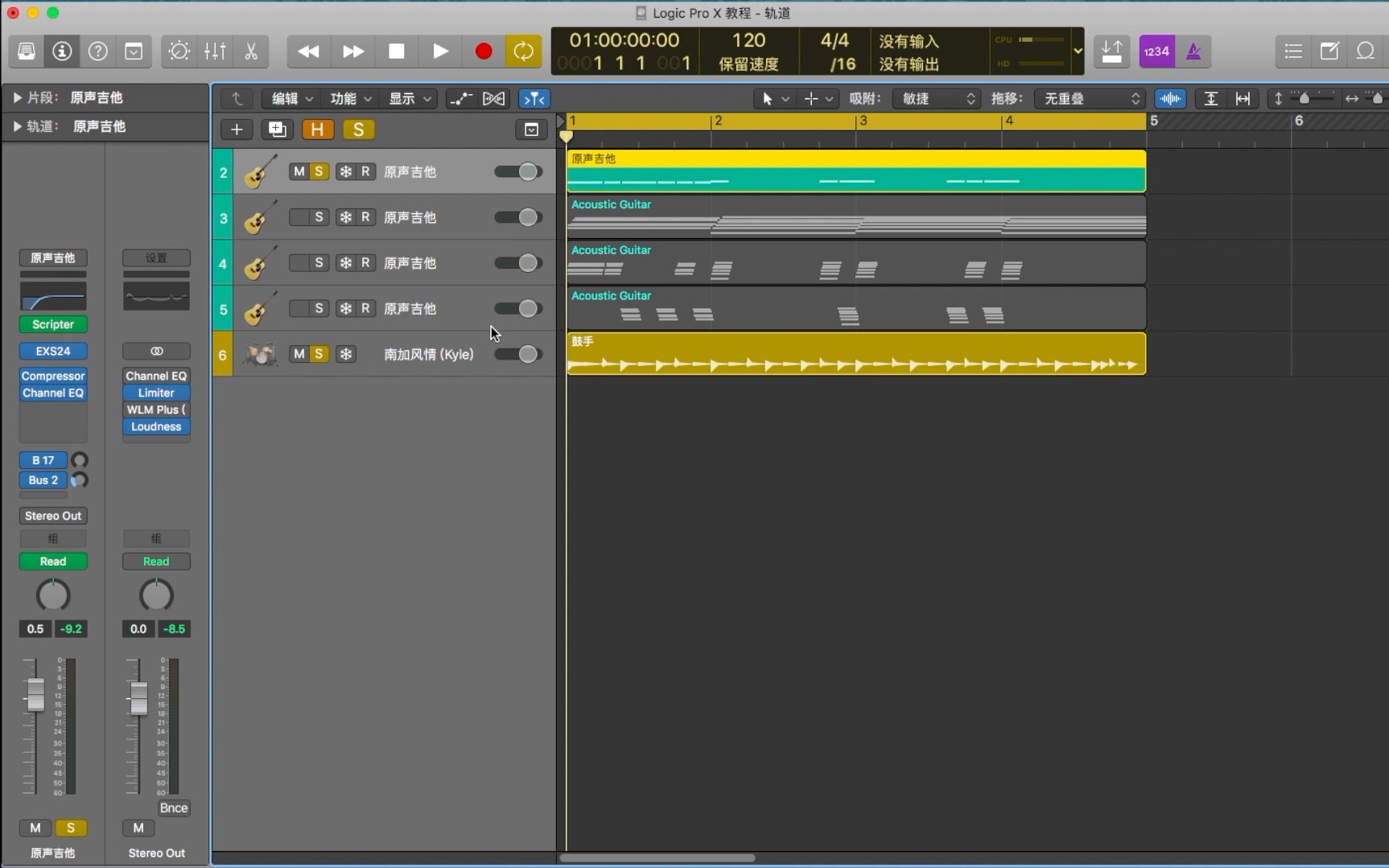
Task: Click the waveform zoom icon above the ruler
Action: [1171, 98]
